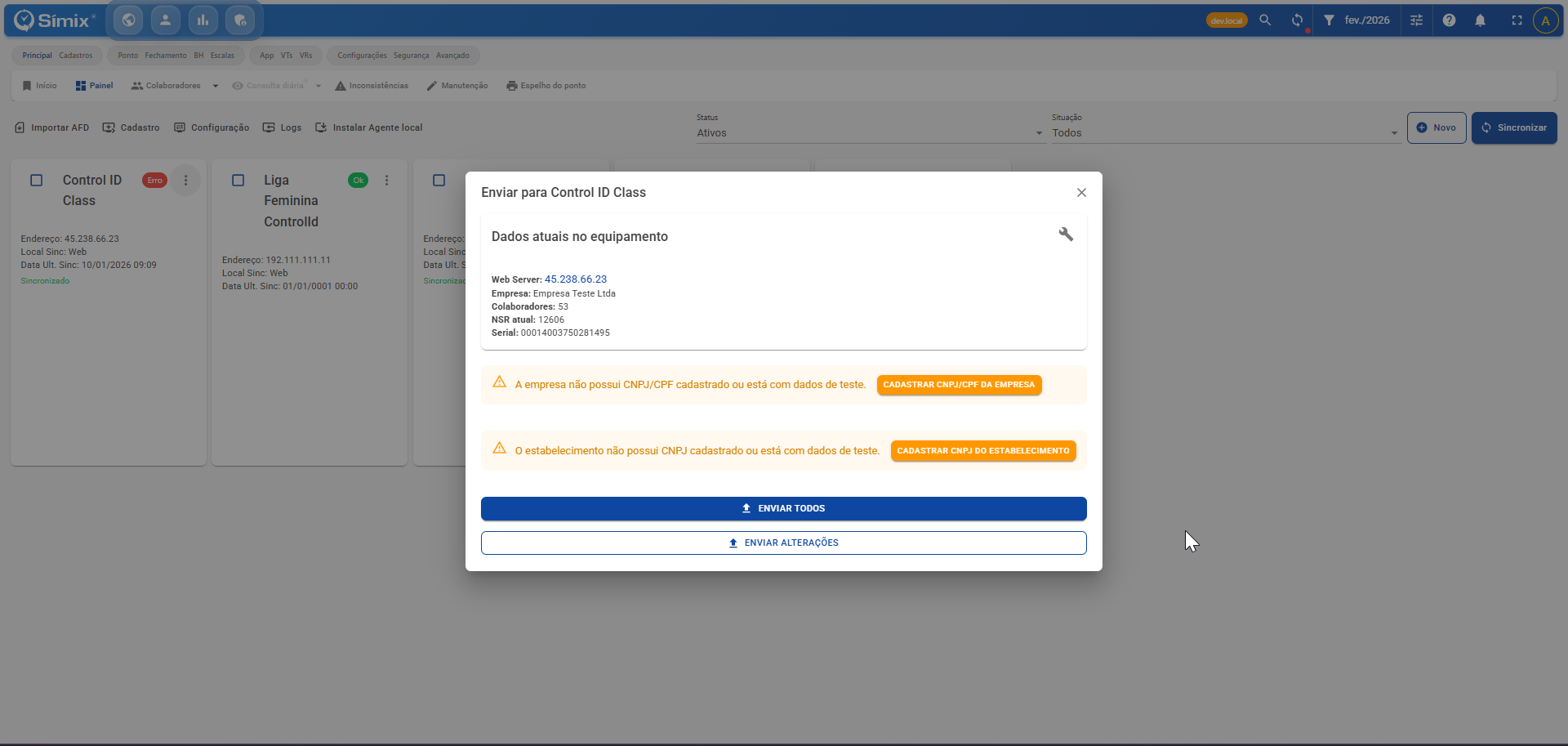Switch to the Fechamento tab
This screenshot has height=746, width=1568.
click(166, 56)
